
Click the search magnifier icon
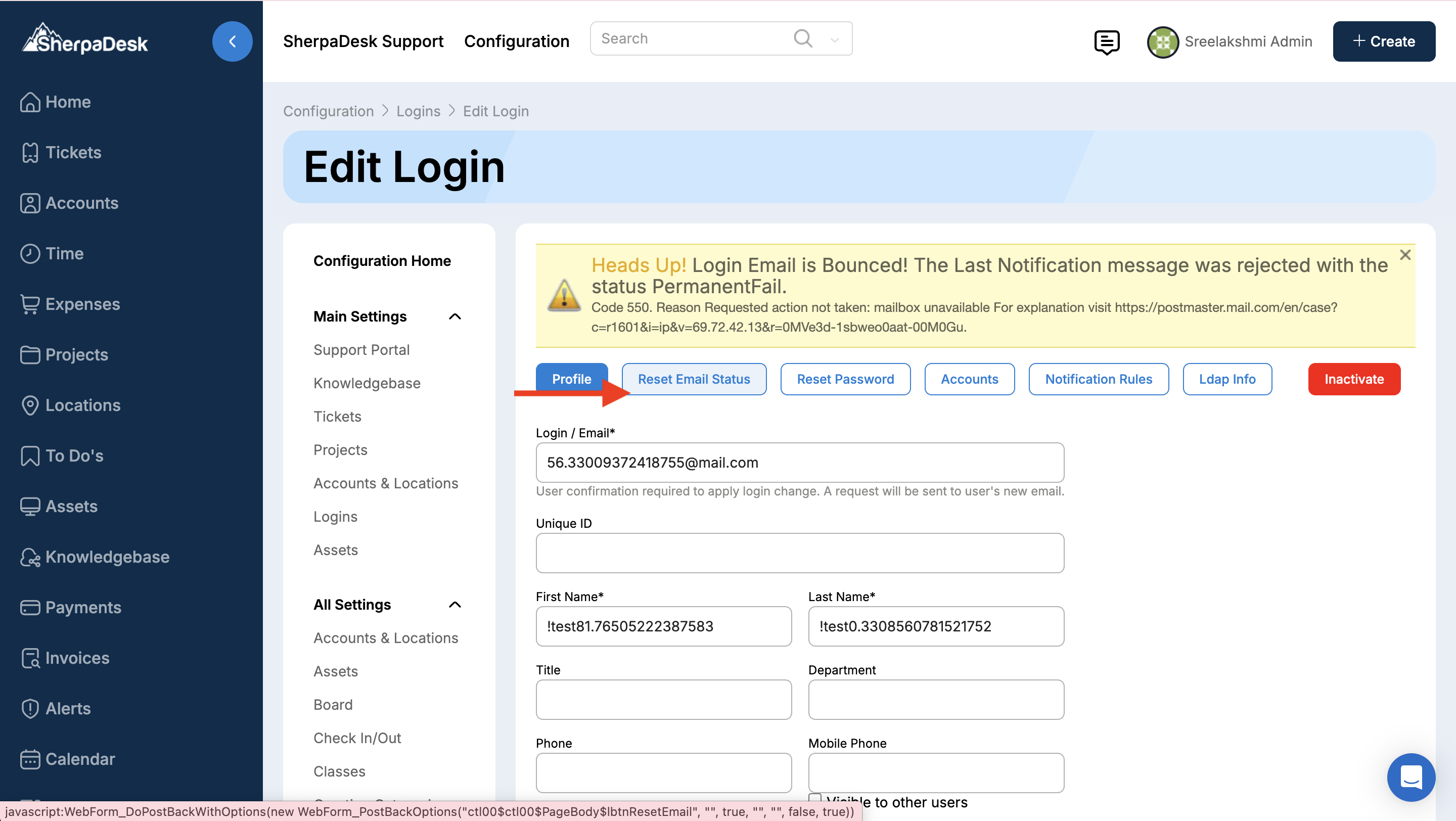point(803,38)
